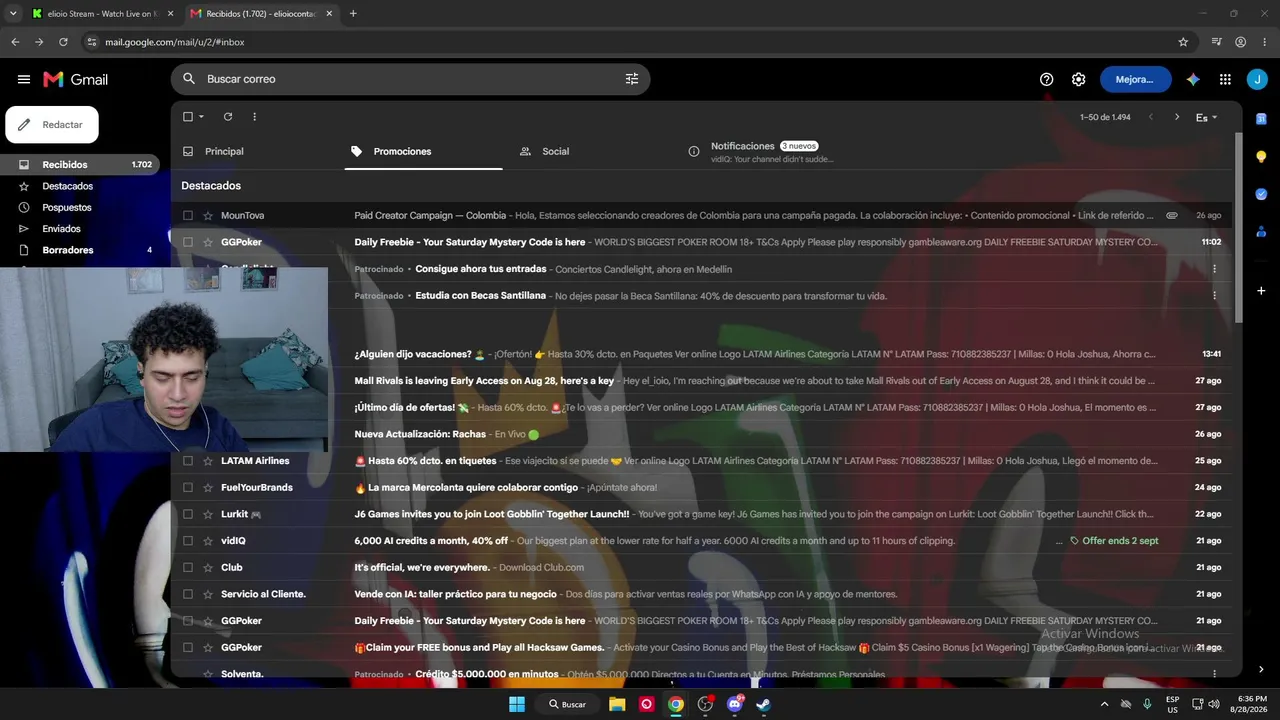
Task: Select the FuelYourBrands email checkbox
Action: 188,488
